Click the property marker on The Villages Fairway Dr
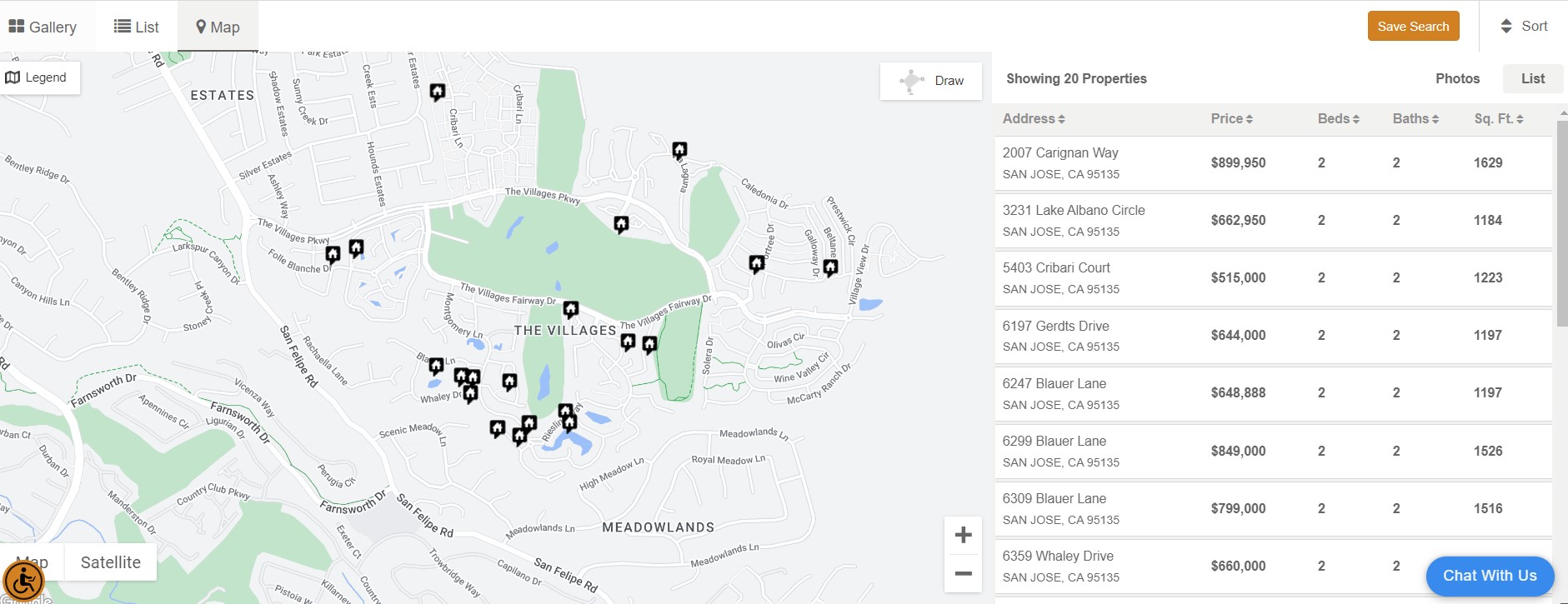The height and width of the screenshot is (604, 1568). click(570, 309)
